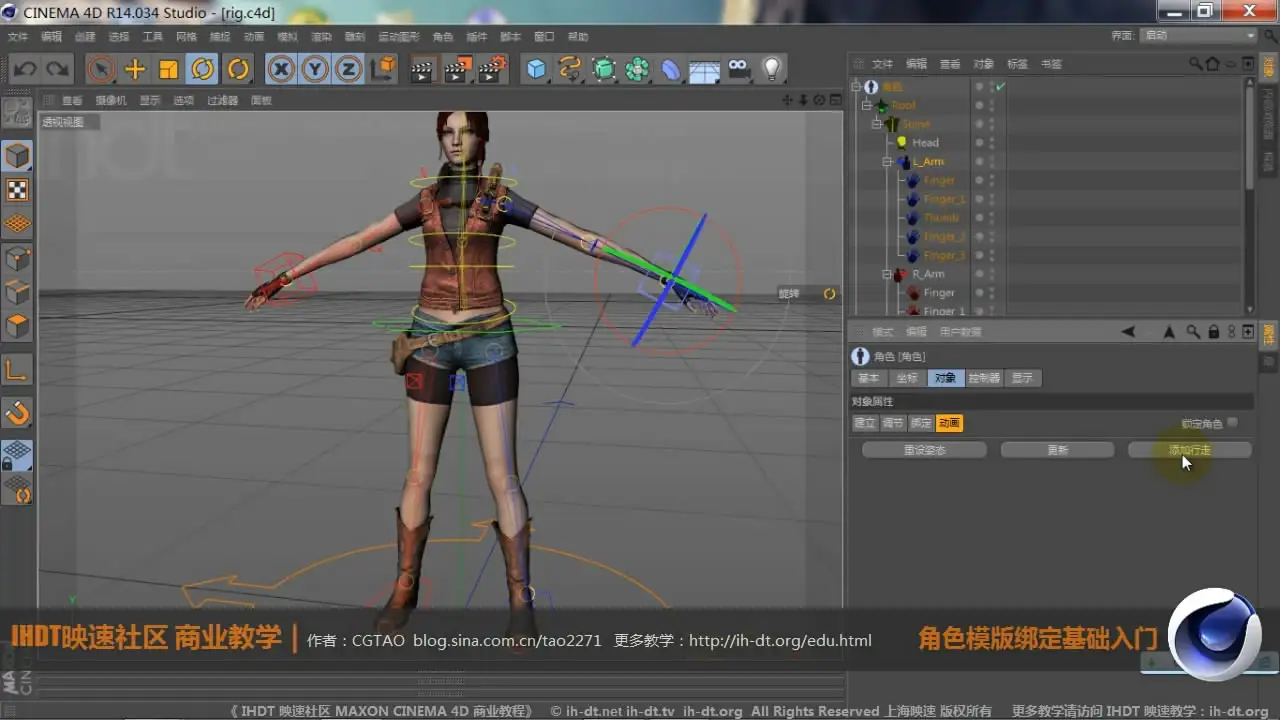Open the blue deformer objects icon
1280x720 pixels.
click(x=671, y=69)
